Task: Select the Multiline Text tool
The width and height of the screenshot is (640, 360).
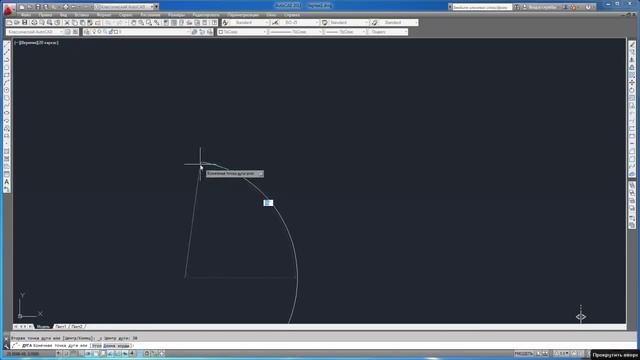Action: tap(7, 182)
